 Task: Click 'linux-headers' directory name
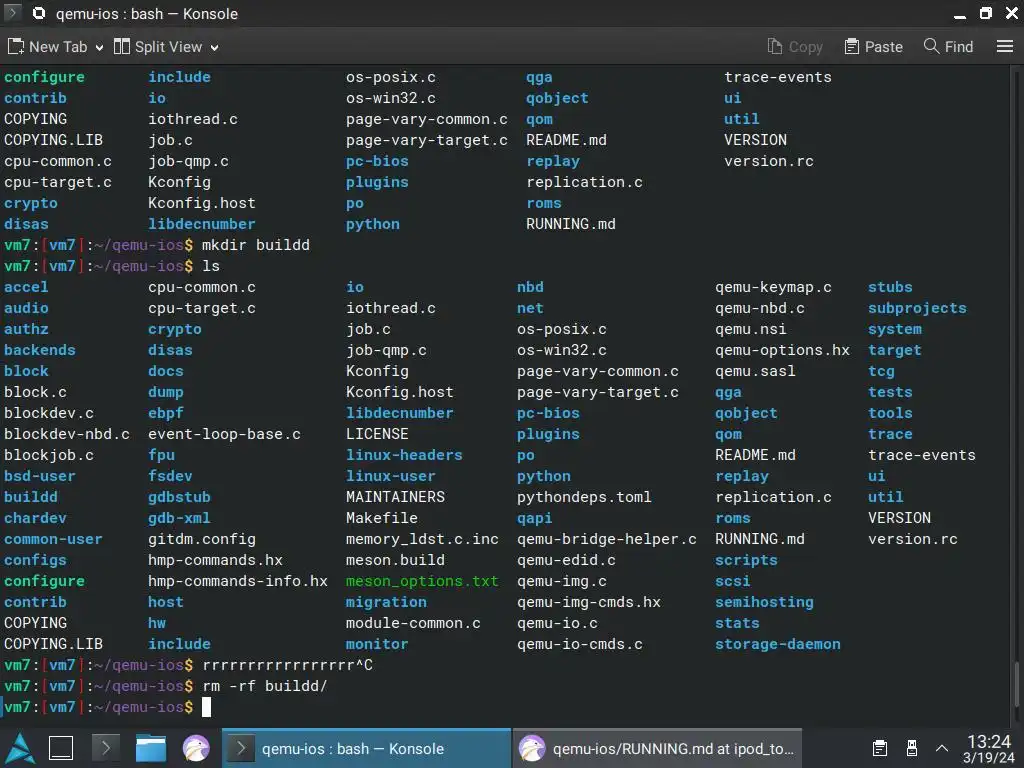[x=404, y=455]
